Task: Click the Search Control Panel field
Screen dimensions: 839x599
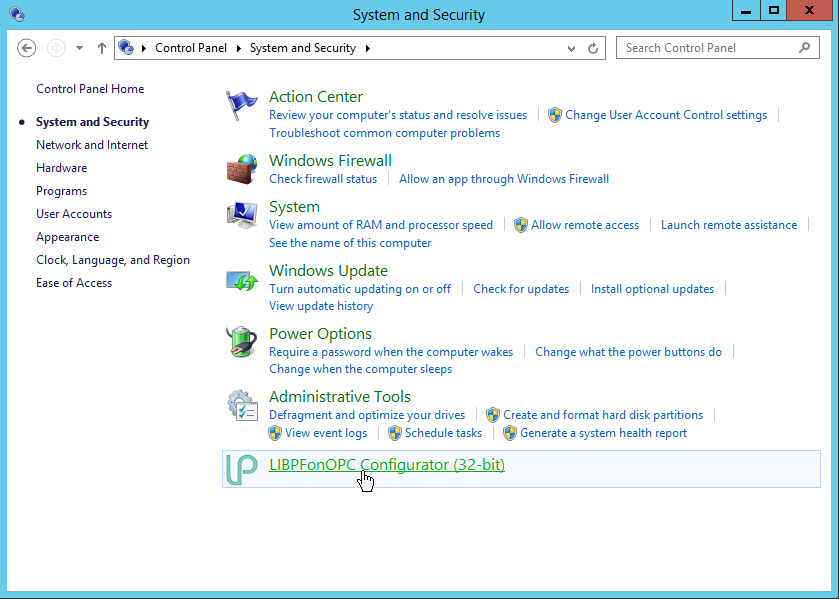Action: point(708,48)
